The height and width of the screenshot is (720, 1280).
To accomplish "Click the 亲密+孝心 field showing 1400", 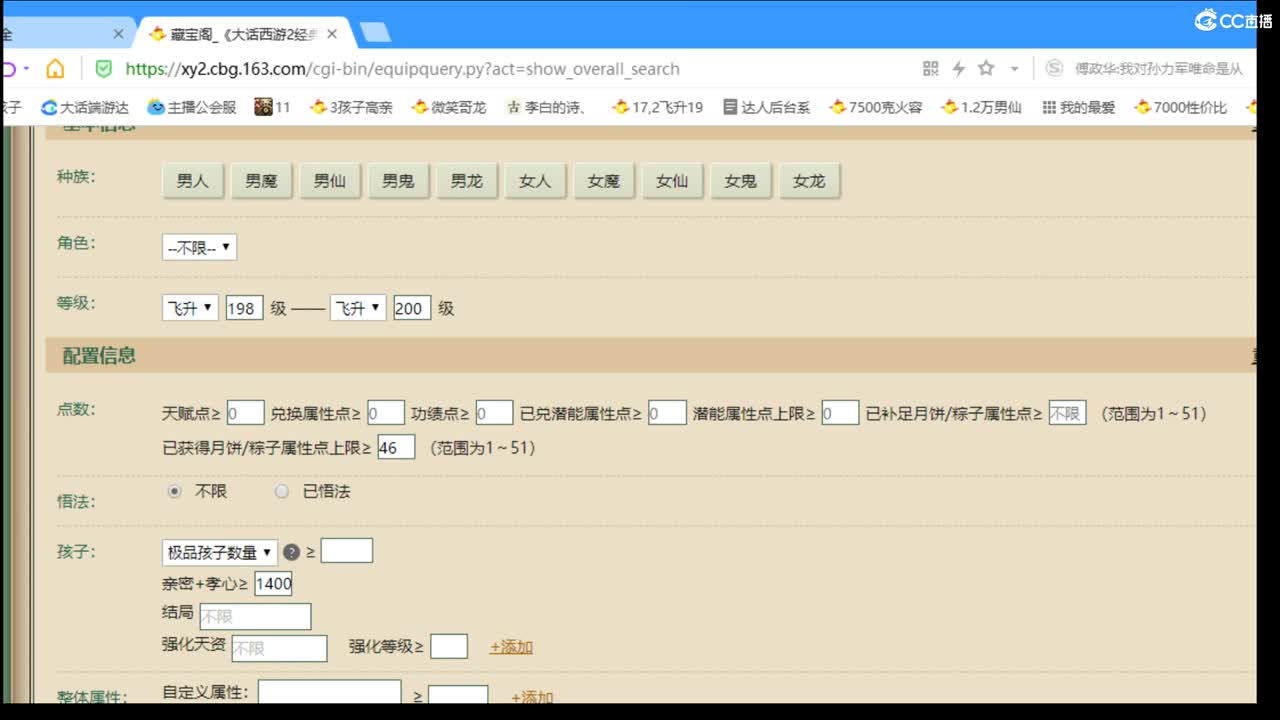I will click(273, 583).
